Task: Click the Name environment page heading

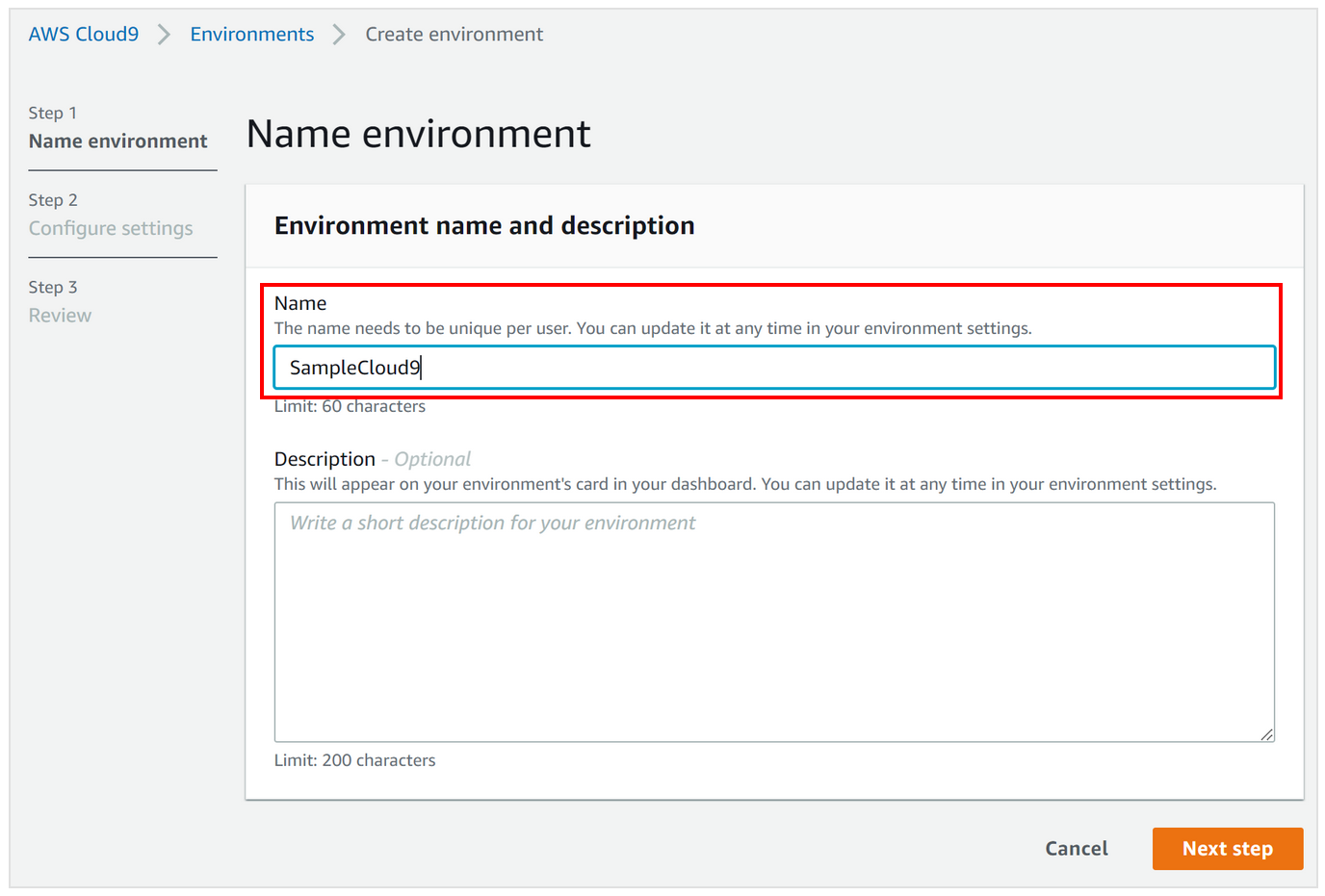Action: coord(419,134)
